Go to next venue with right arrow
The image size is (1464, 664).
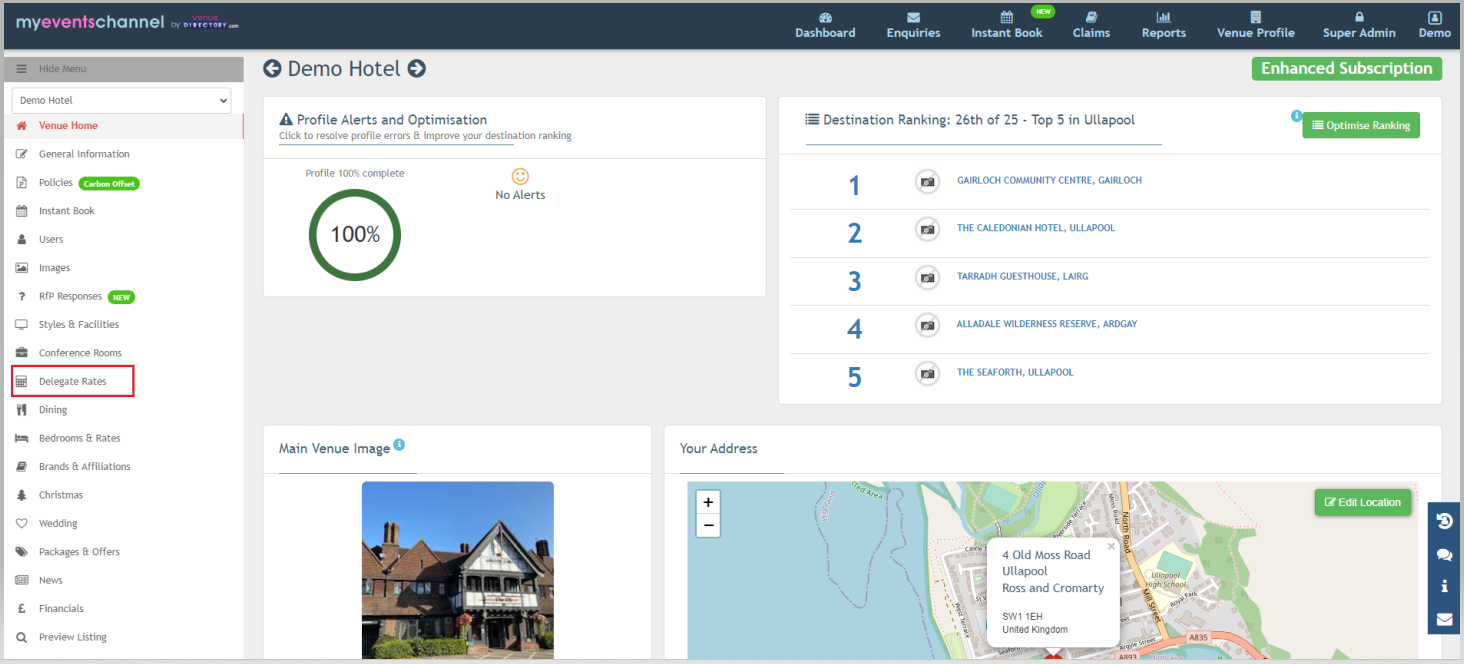pos(417,68)
